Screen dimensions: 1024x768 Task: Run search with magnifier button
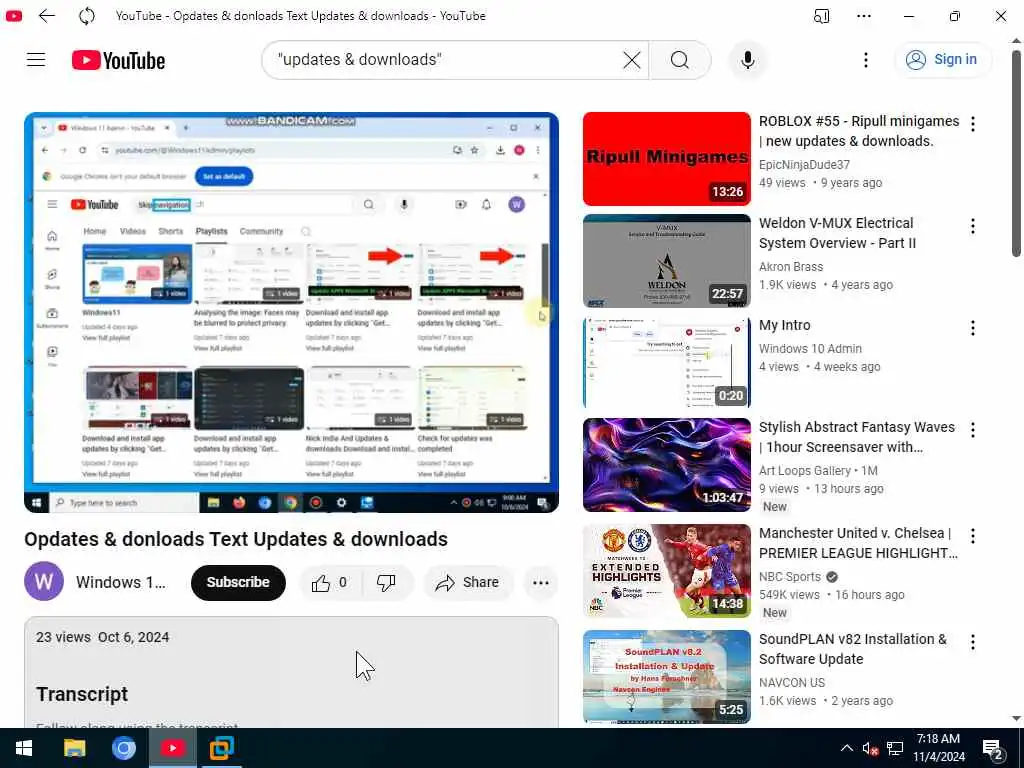[x=680, y=60]
